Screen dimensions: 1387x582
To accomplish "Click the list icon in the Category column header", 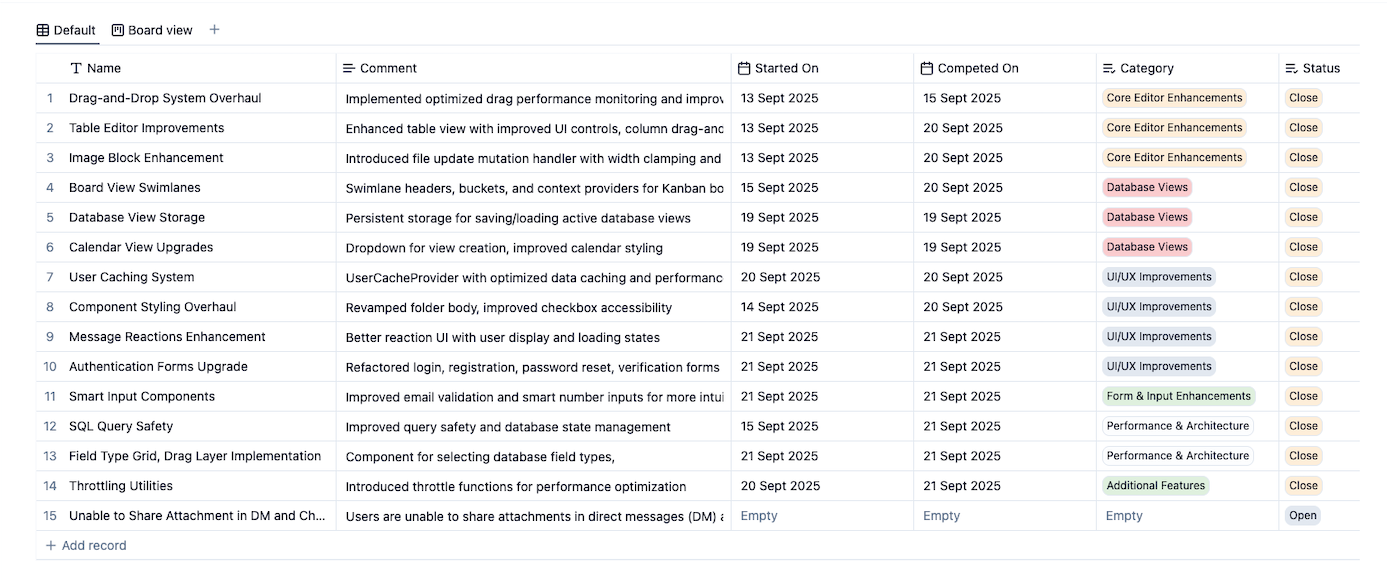I will click(1109, 68).
